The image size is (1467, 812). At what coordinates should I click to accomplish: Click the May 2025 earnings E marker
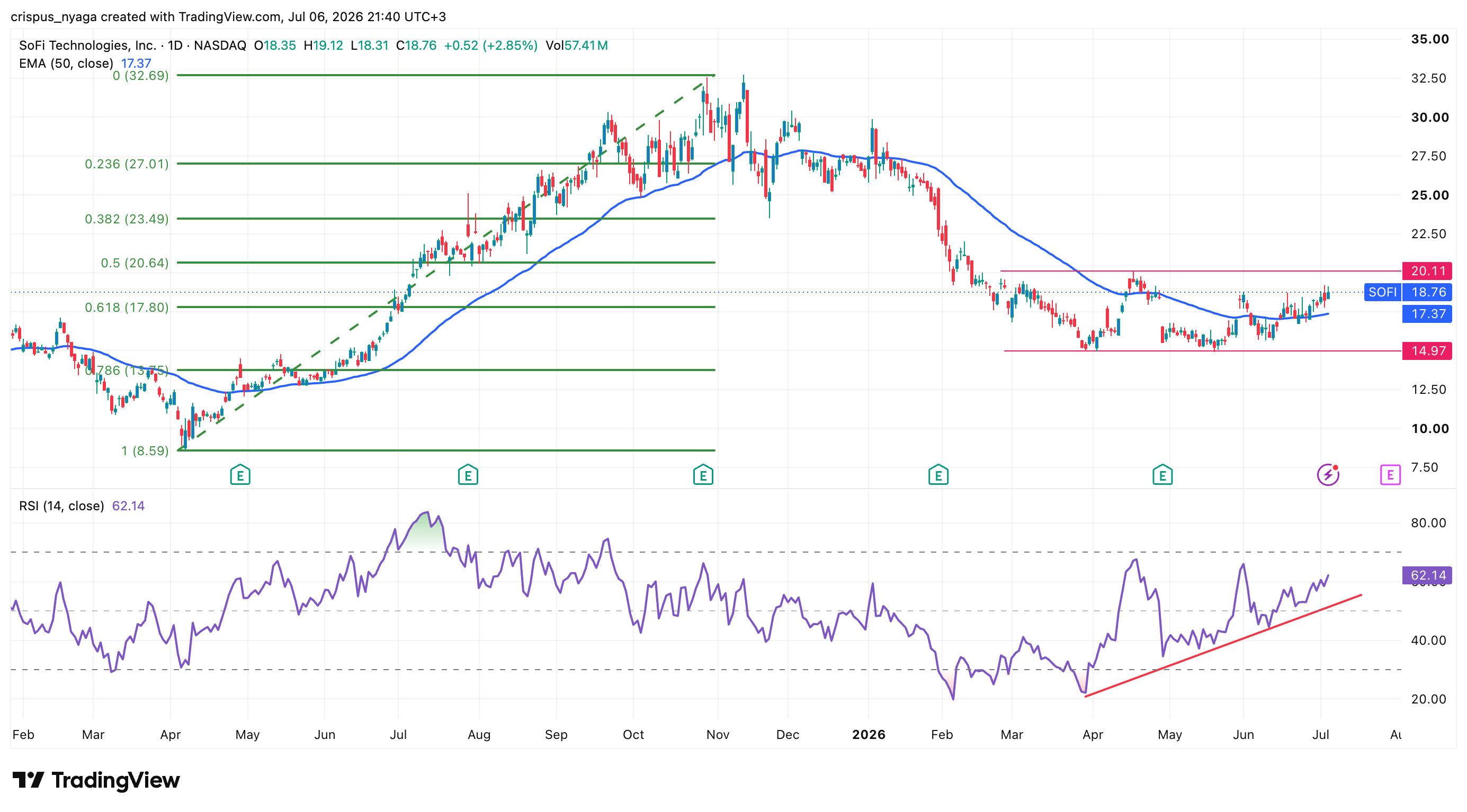click(x=240, y=475)
